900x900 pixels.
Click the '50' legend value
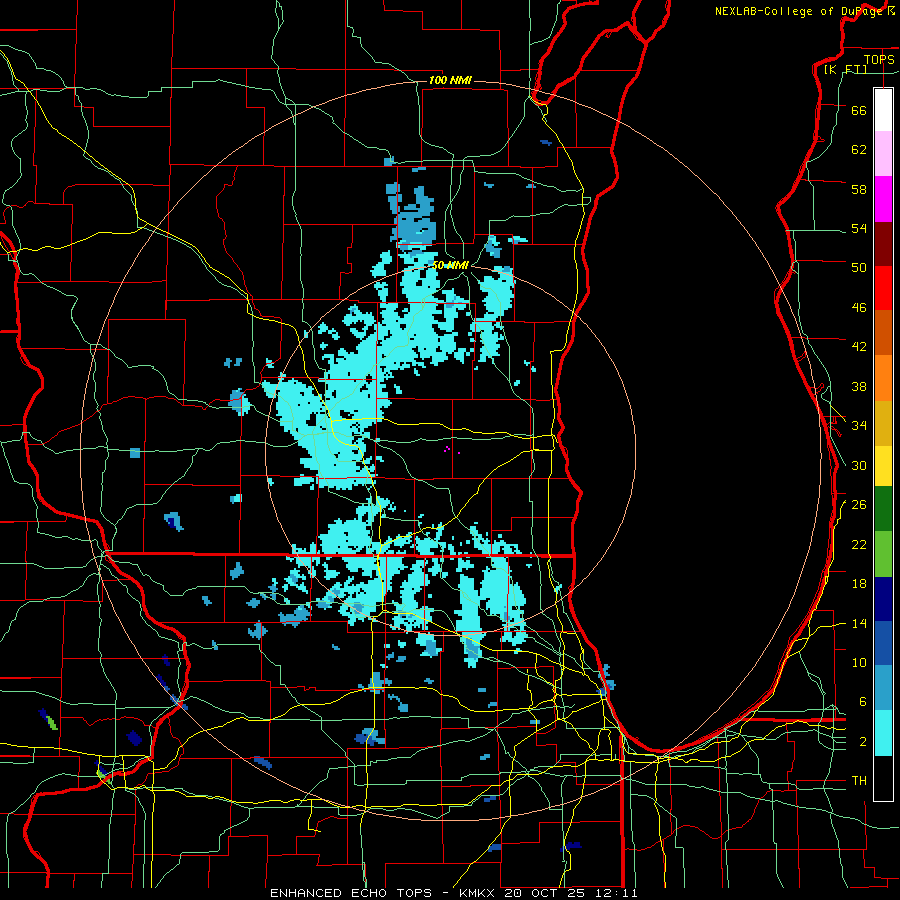point(859,268)
